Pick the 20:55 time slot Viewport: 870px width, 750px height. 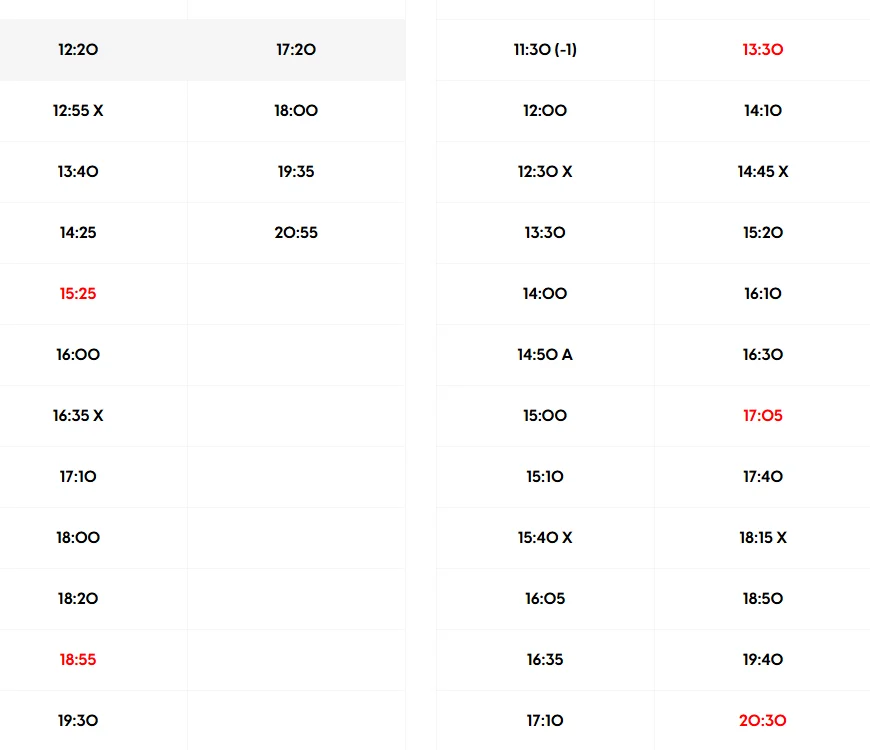(x=296, y=233)
